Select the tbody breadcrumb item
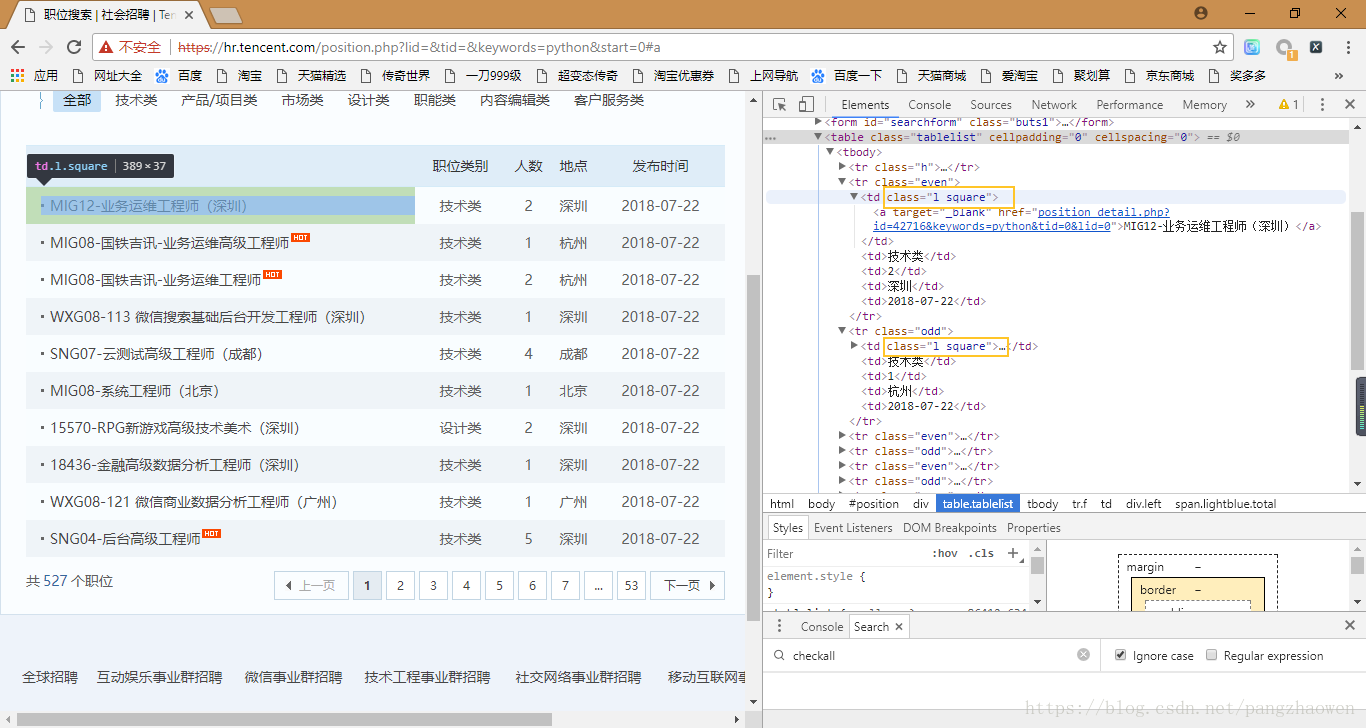The width and height of the screenshot is (1366, 728). (x=1043, y=504)
